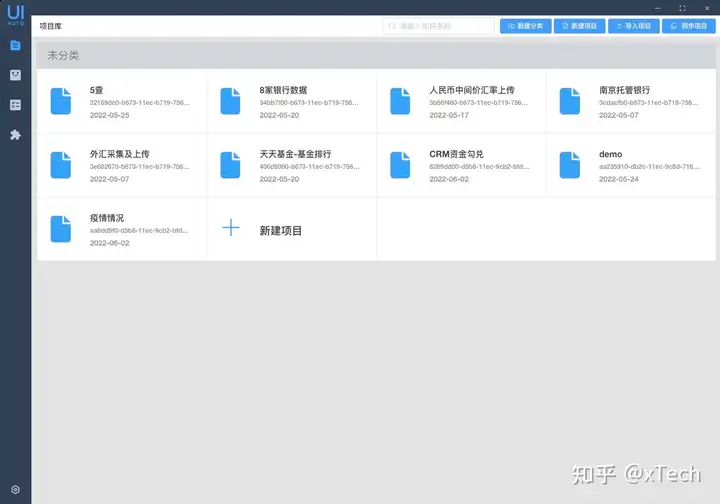This screenshot has width=720, height=504.
Task: Click the file icon for 5查
Action: [61, 101]
